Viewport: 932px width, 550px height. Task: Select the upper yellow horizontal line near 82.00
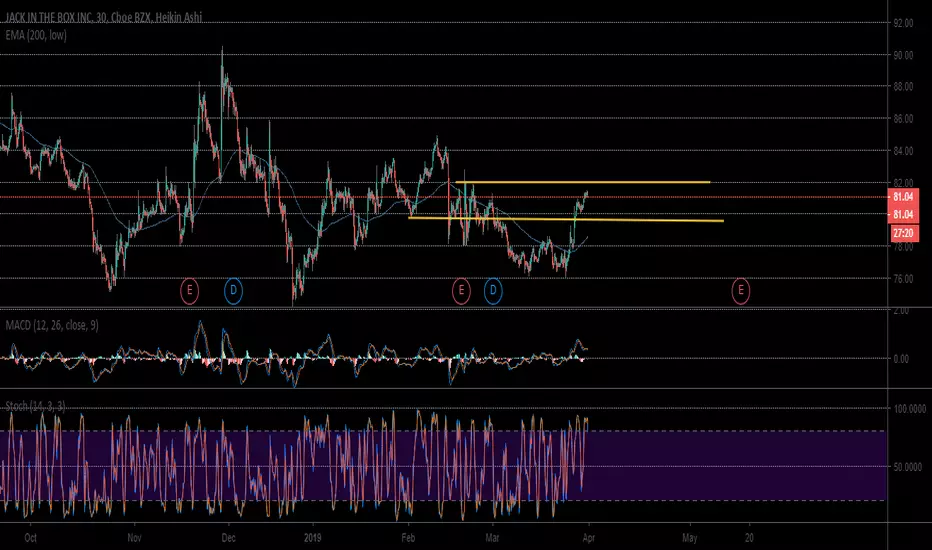582,182
